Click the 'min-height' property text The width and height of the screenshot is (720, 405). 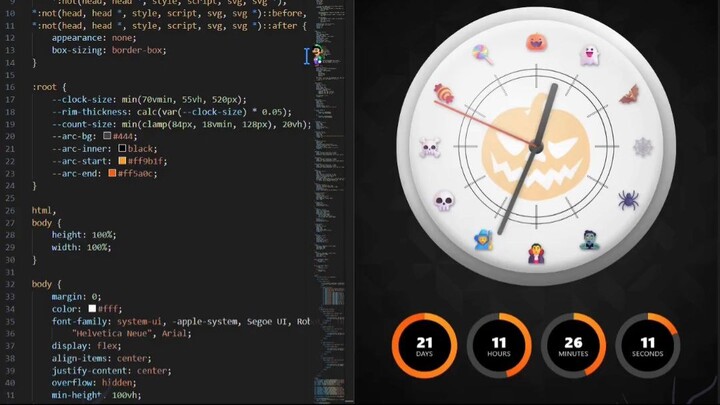coord(76,395)
